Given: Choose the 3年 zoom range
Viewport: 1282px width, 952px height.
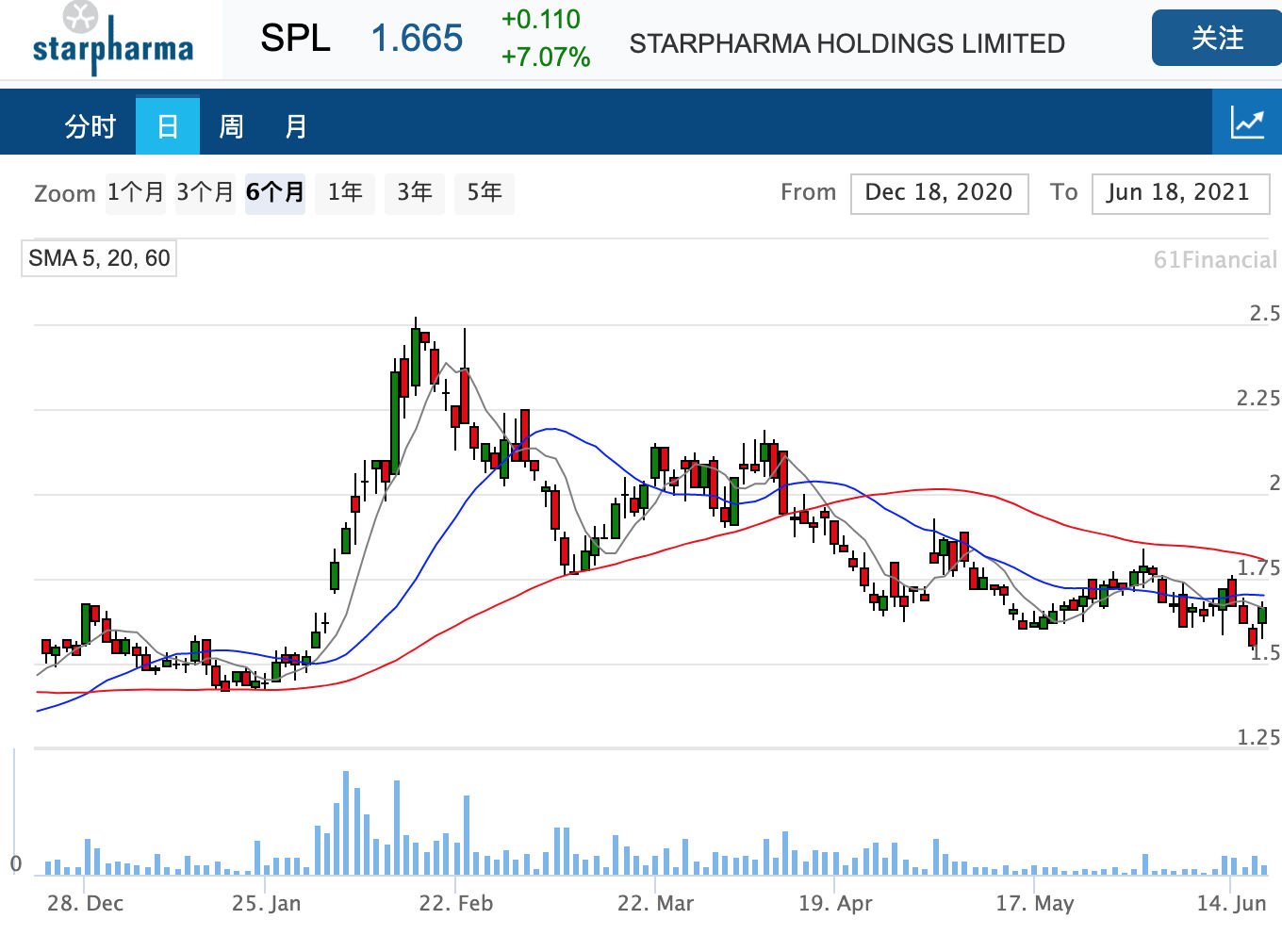Looking at the screenshot, I should (415, 192).
